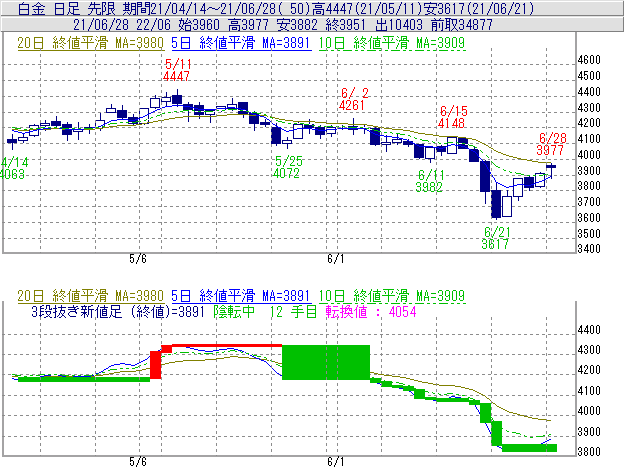This screenshot has width=624, height=473.
Task: Click the 6/11 3982 low label
Action: tap(430, 181)
